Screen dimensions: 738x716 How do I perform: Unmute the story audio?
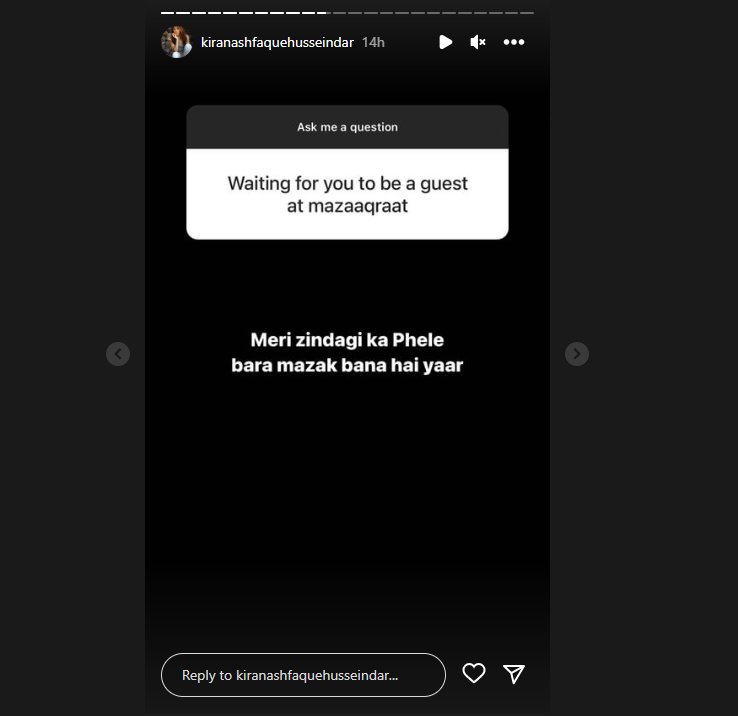coord(477,42)
